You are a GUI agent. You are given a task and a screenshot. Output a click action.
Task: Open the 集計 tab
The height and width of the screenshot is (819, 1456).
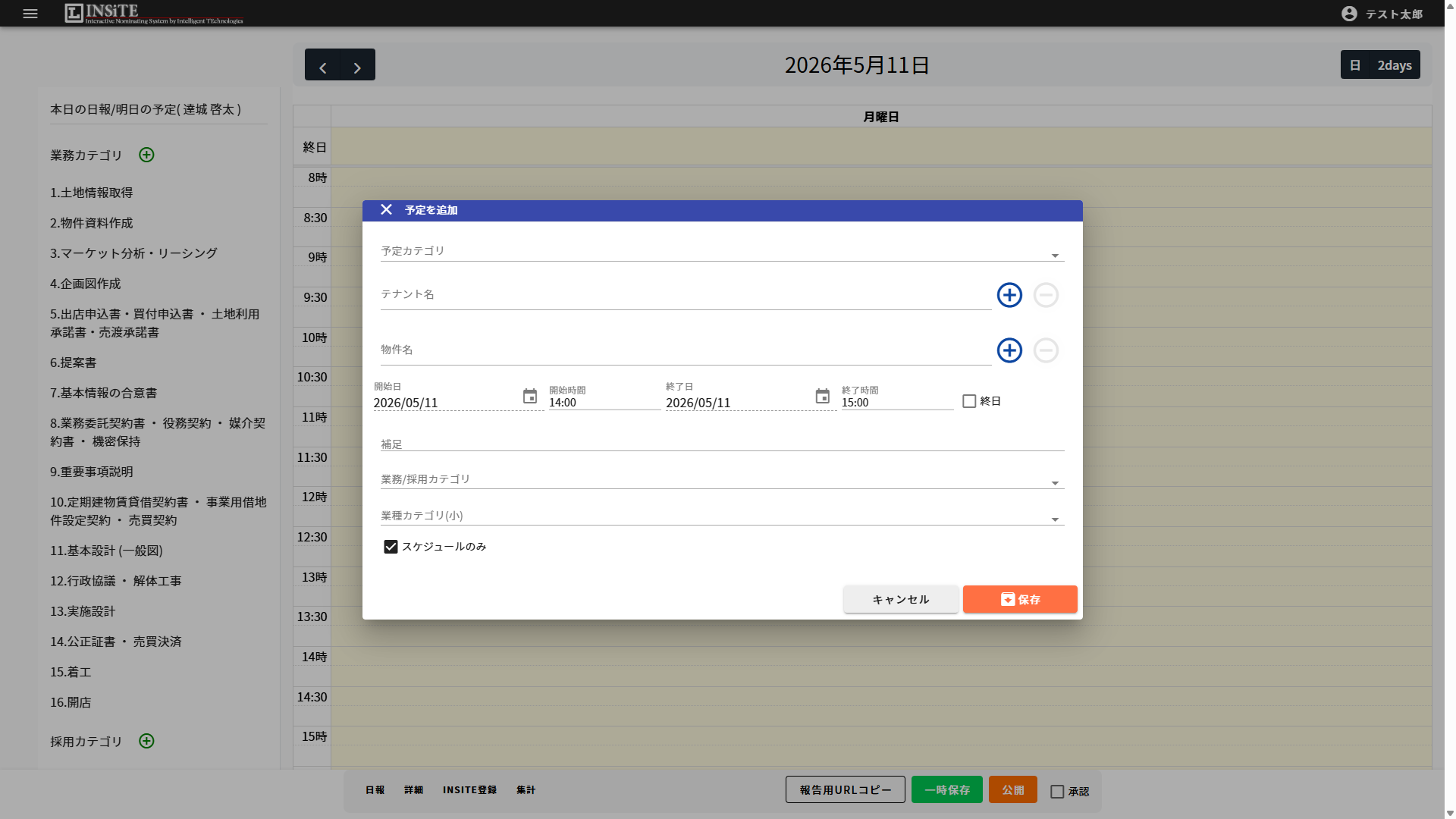click(526, 790)
